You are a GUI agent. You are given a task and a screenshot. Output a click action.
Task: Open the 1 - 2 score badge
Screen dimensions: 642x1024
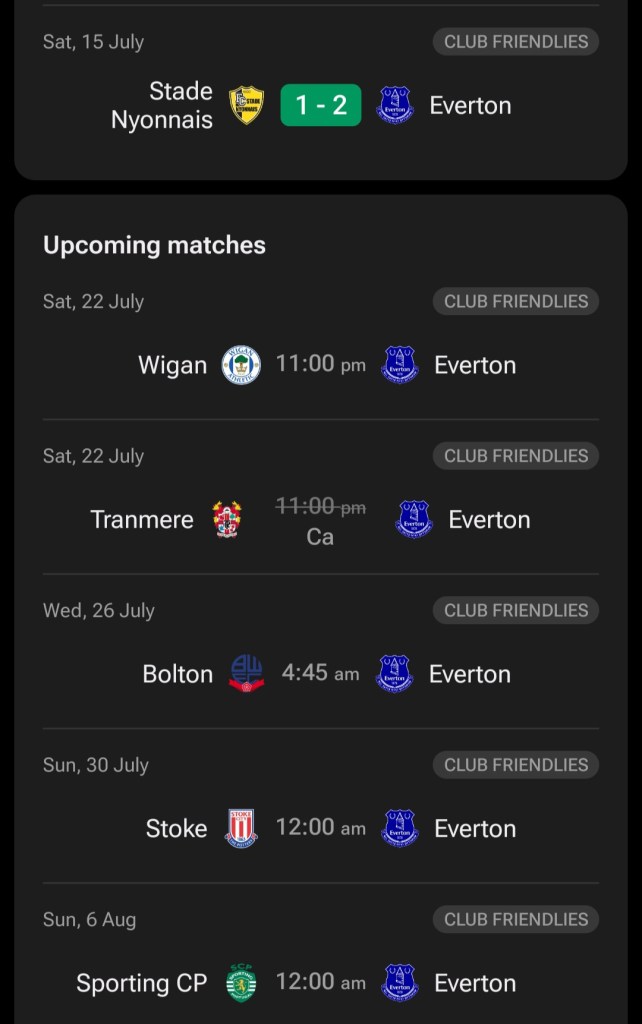click(x=321, y=105)
